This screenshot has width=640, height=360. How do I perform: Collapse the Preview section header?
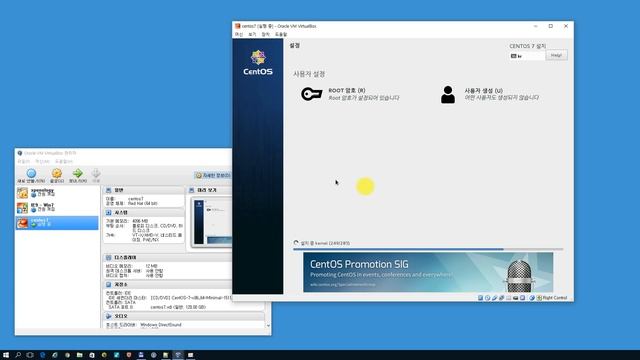click(209, 190)
